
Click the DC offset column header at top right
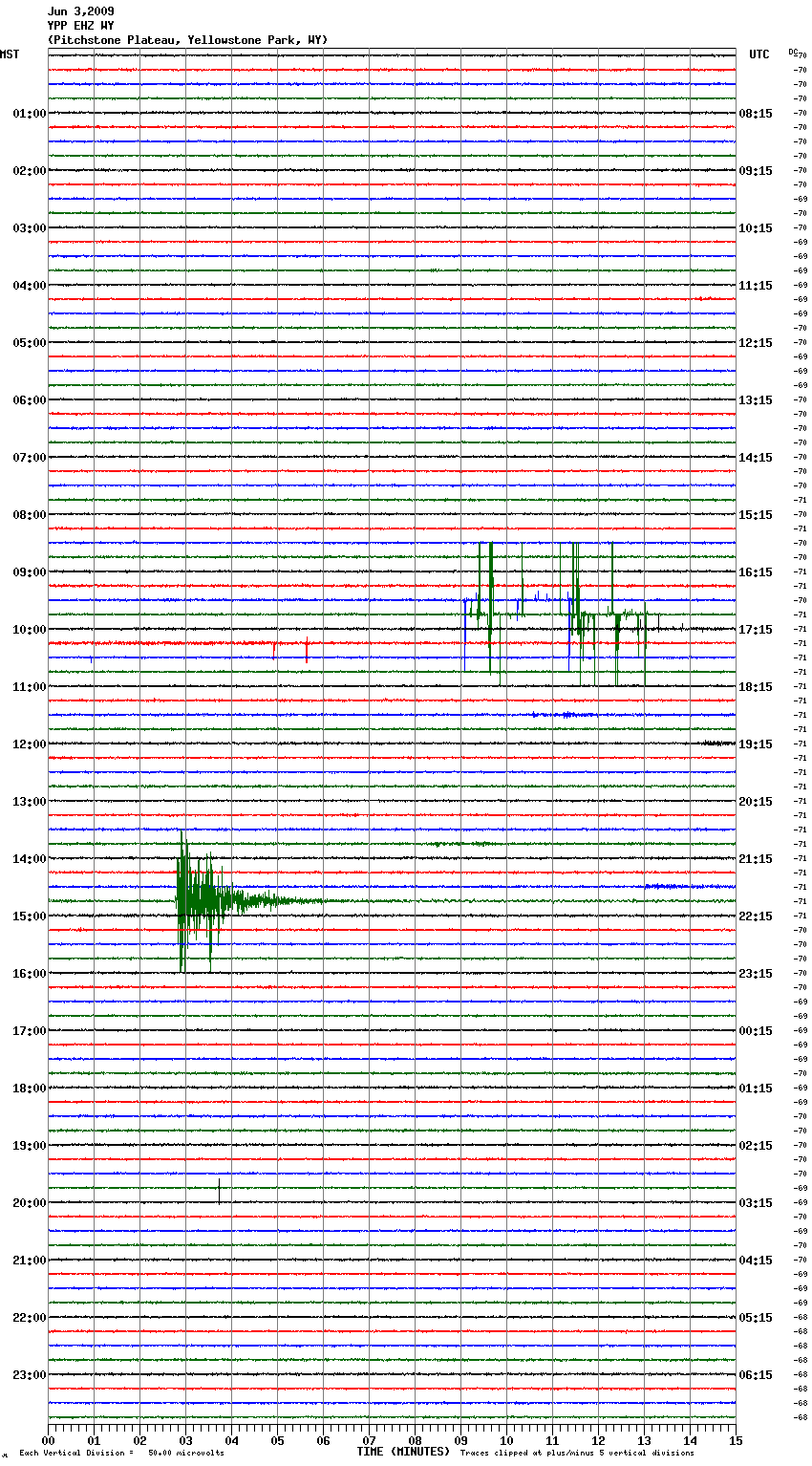click(793, 52)
